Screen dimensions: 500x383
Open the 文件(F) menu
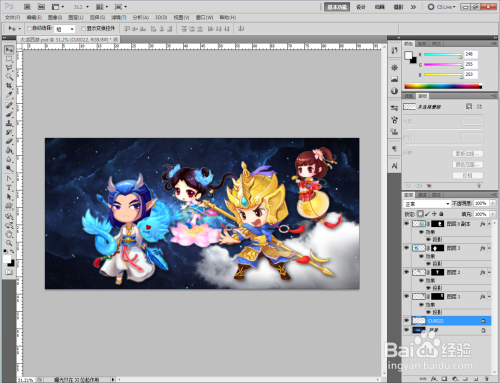[12, 17]
